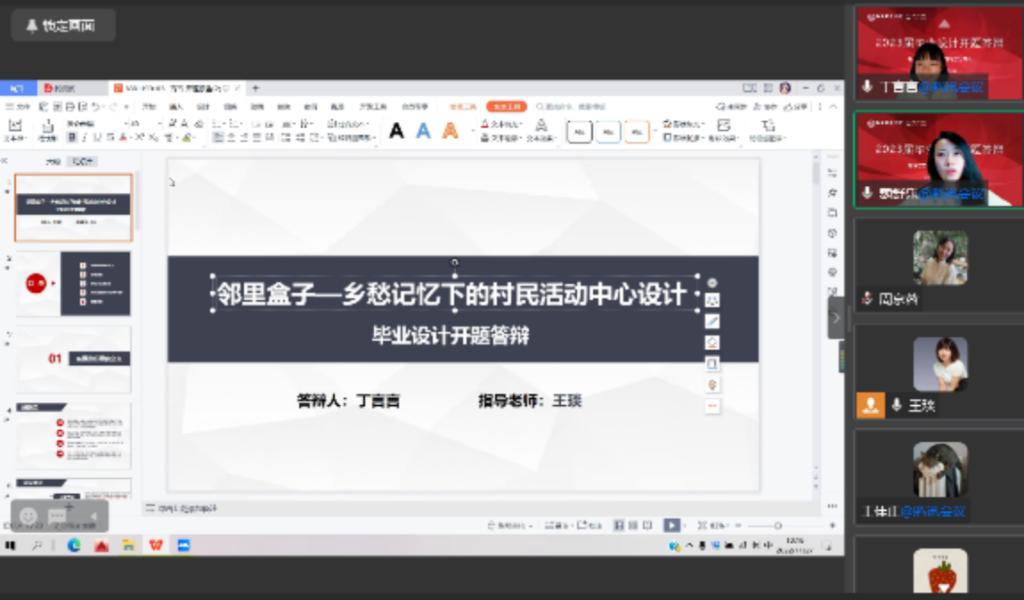Expand the side panel arrow beside participants
The height and width of the screenshot is (600, 1024).
(836, 317)
